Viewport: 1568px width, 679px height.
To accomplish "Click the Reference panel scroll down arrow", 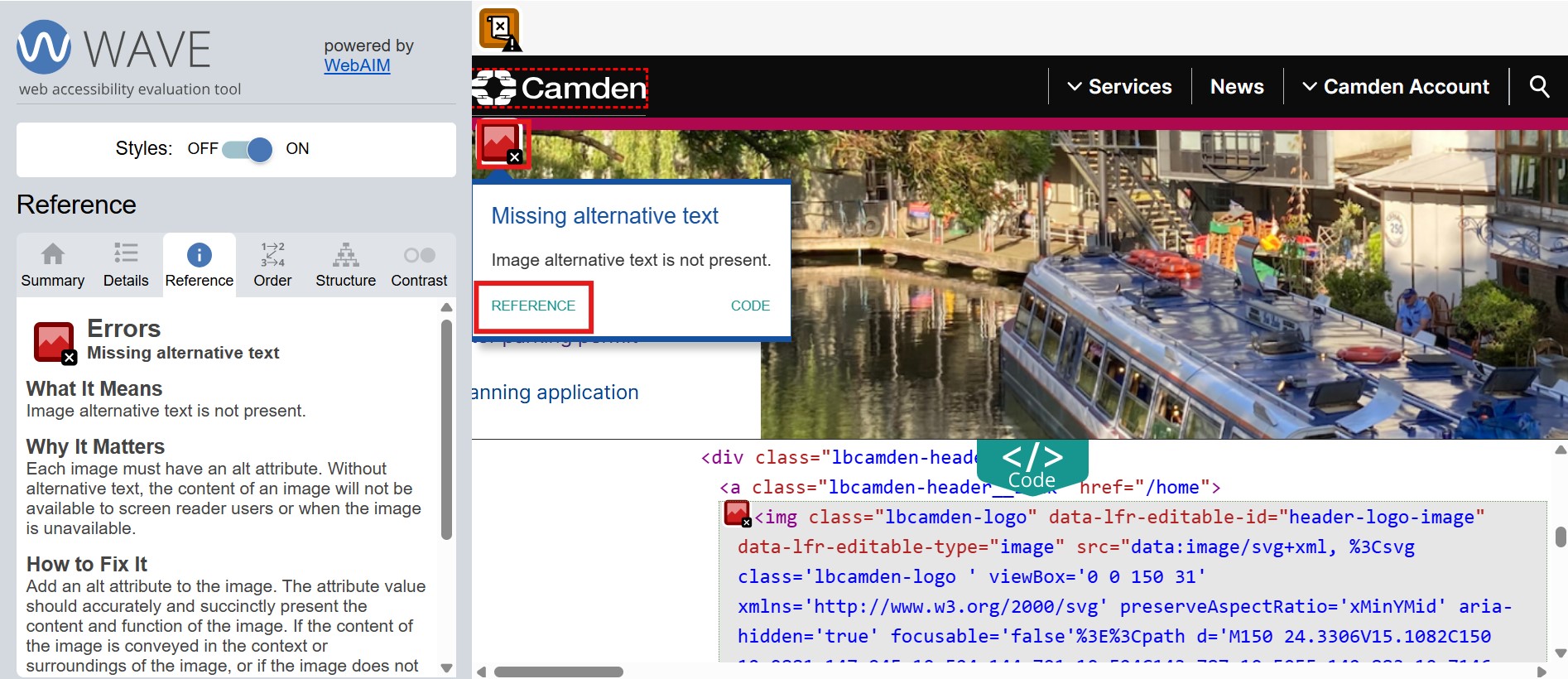I will point(447,667).
